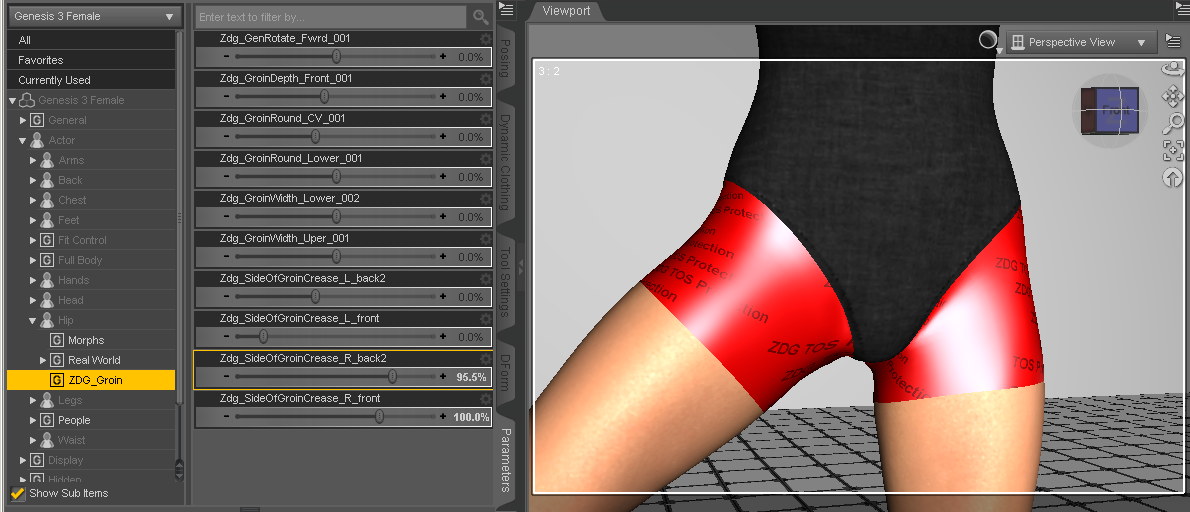This screenshot has height=512, width=1190.
Task: Expand the Legs category arrow
Action: click(33, 400)
